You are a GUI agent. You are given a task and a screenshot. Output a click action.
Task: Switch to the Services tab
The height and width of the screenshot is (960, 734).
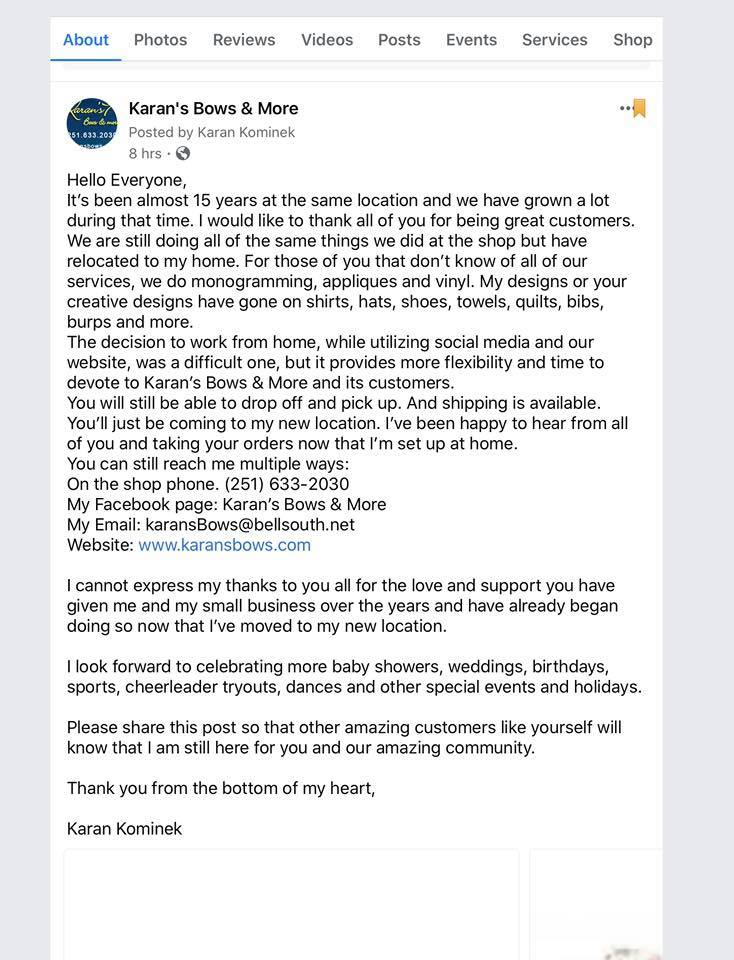point(554,40)
